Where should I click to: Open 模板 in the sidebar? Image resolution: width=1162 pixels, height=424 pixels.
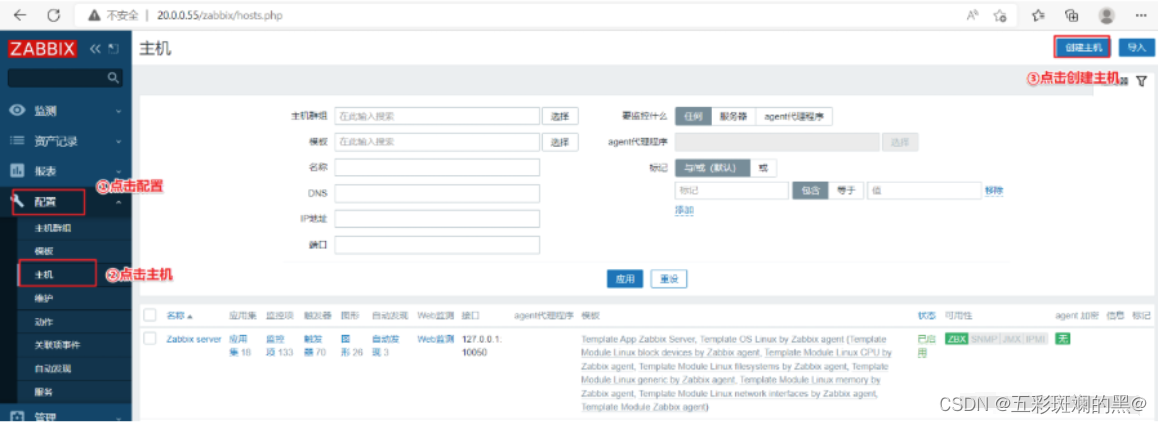[44, 251]
